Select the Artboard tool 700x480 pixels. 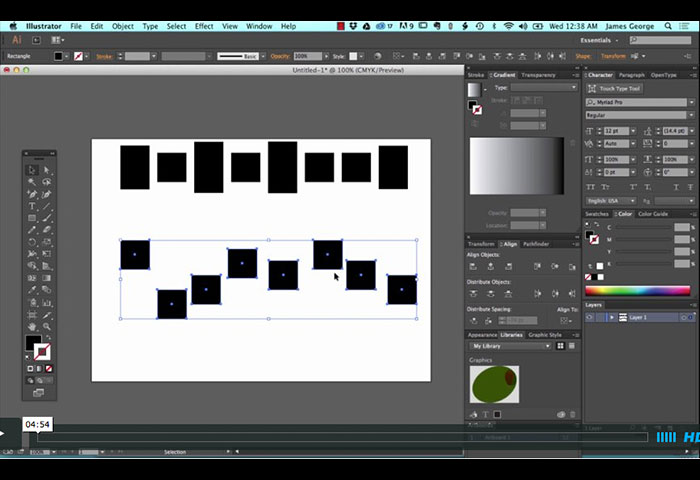coord(32,315)
